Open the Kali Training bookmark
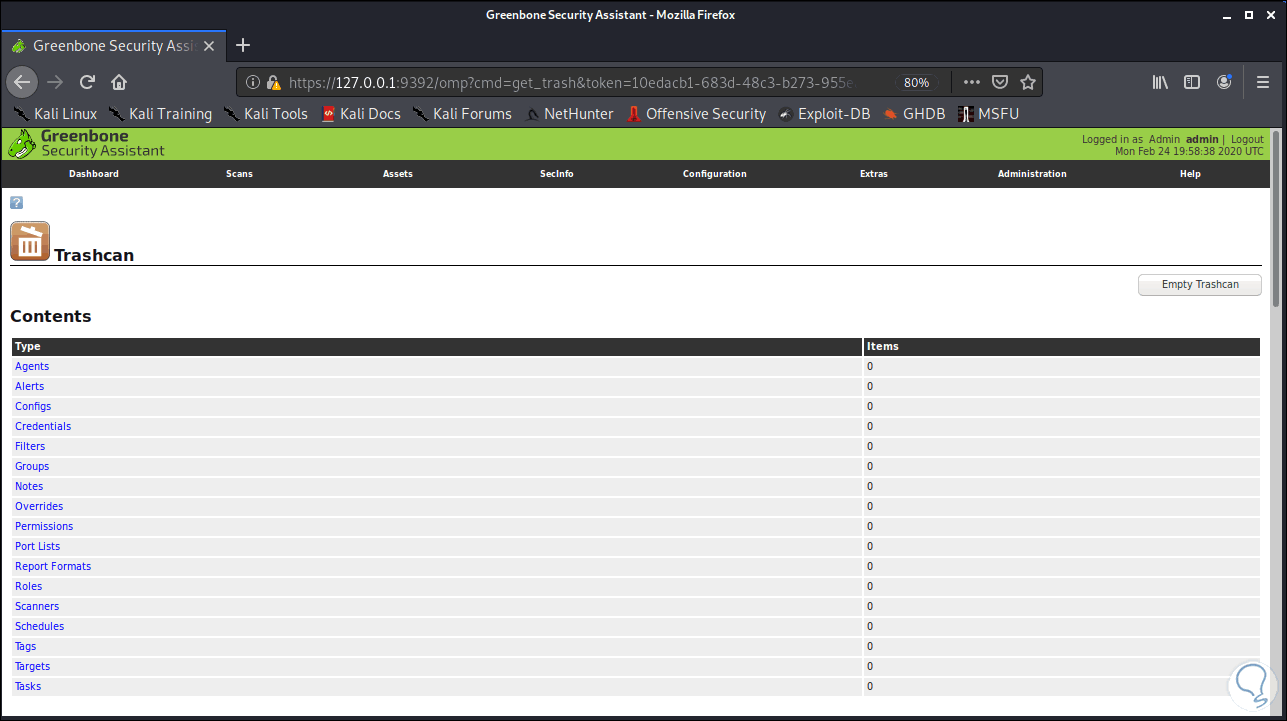 point(160,114)
